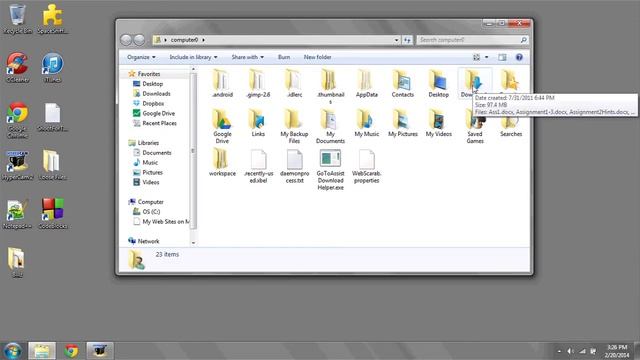Viewport: 640px width, 360px height.
Task: Select Pictures library
Action: pyautogui.click(x=152, y=172)
